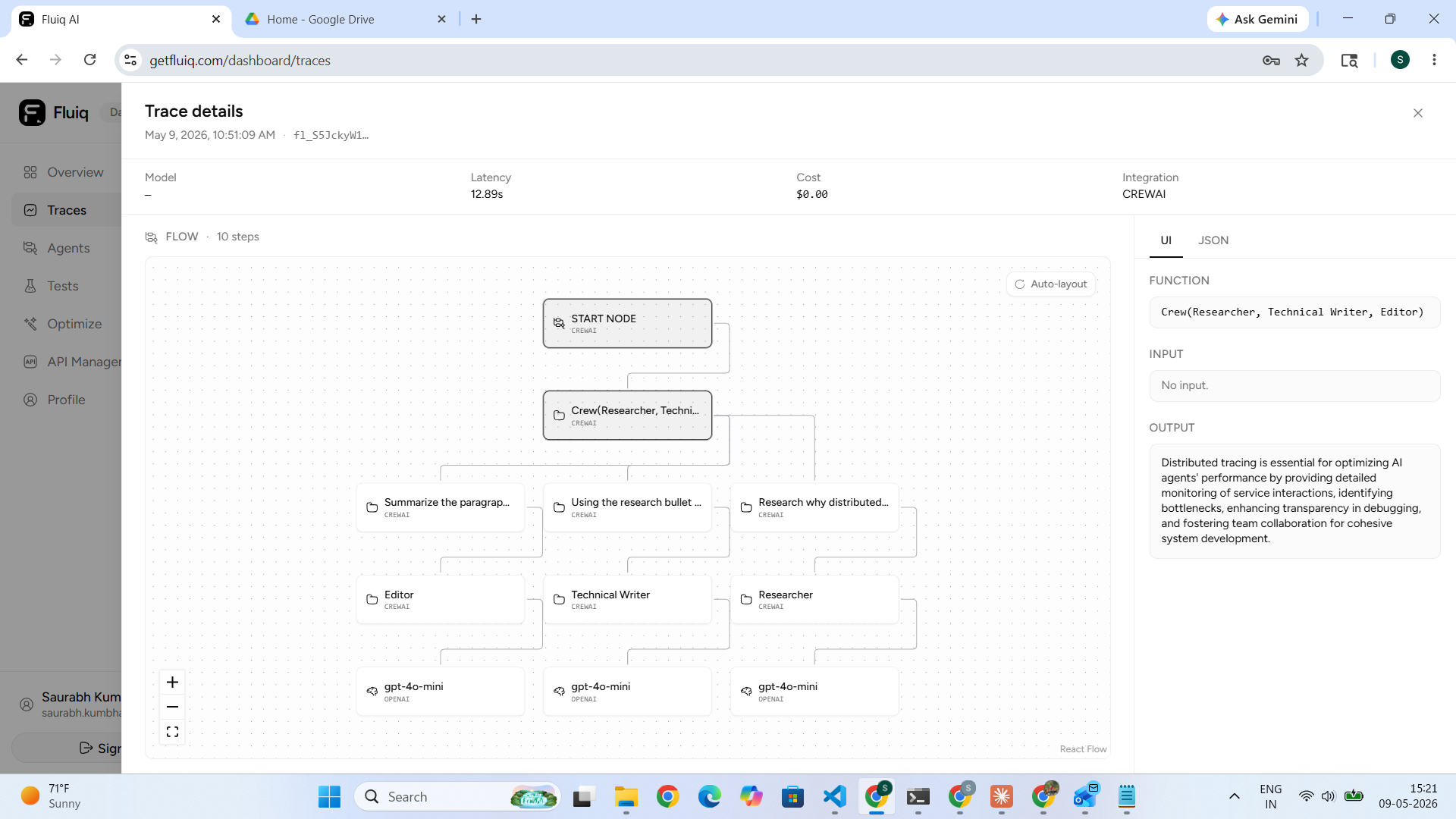Image resolution: width=1456 pixels, height=819 pixels.
Task: Open Visual Studio Code from the taskbar
Action: [834, 796]
